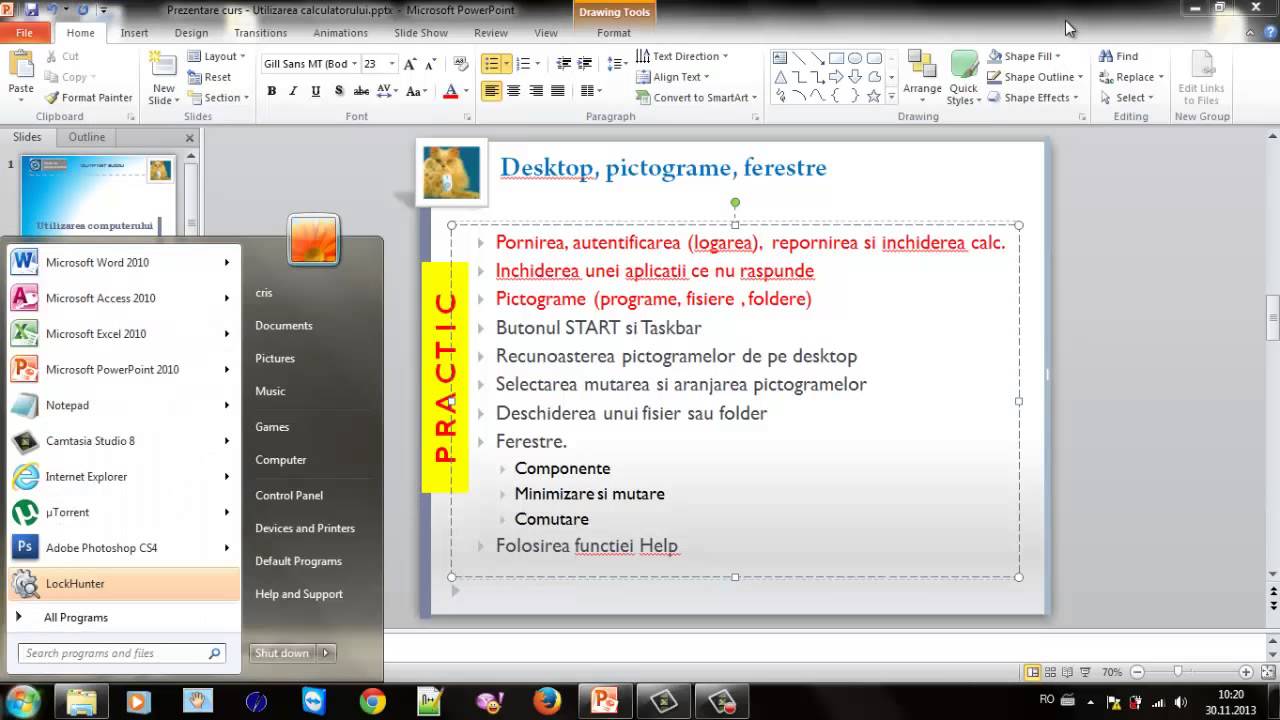The height and width of the screenshot is (720, 1280).
Task: Open Text Direction dropdown
Action: coord(682,56)
